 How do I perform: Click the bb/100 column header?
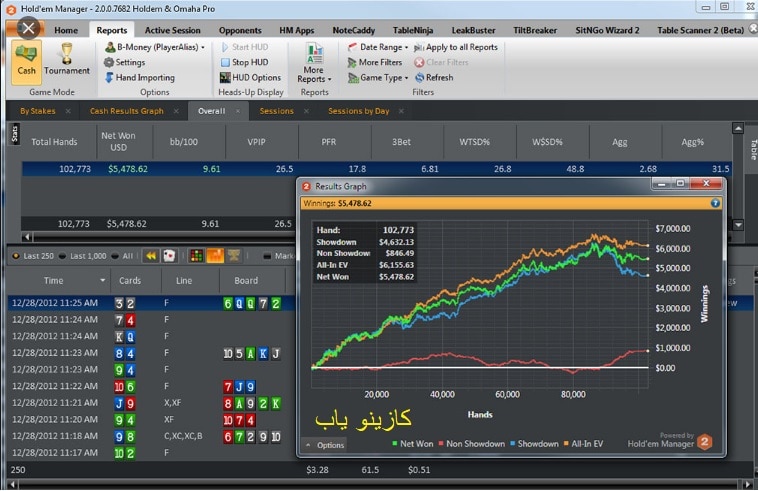point(190,142)
